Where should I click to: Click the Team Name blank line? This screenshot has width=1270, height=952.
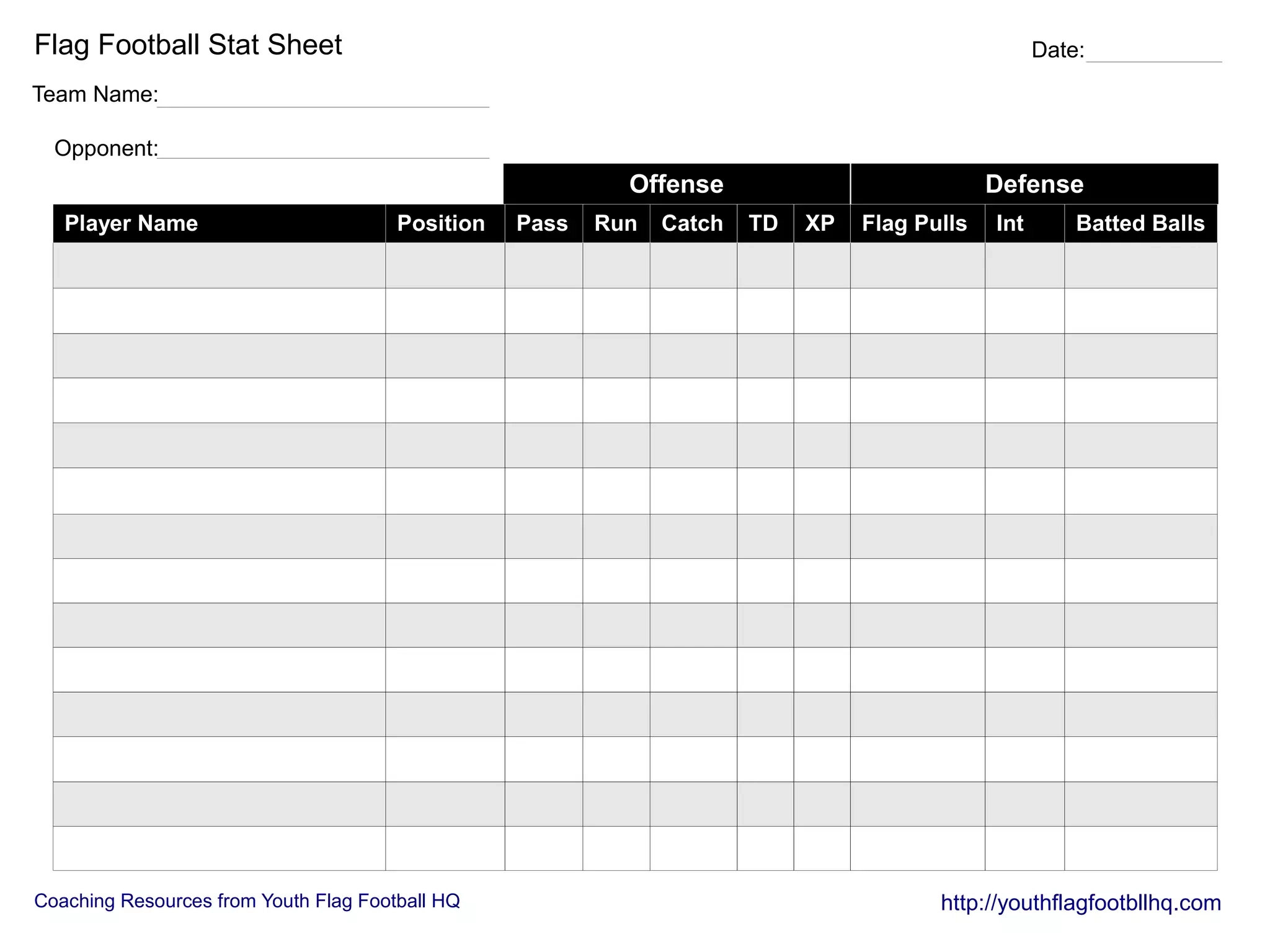click(322, 98)
